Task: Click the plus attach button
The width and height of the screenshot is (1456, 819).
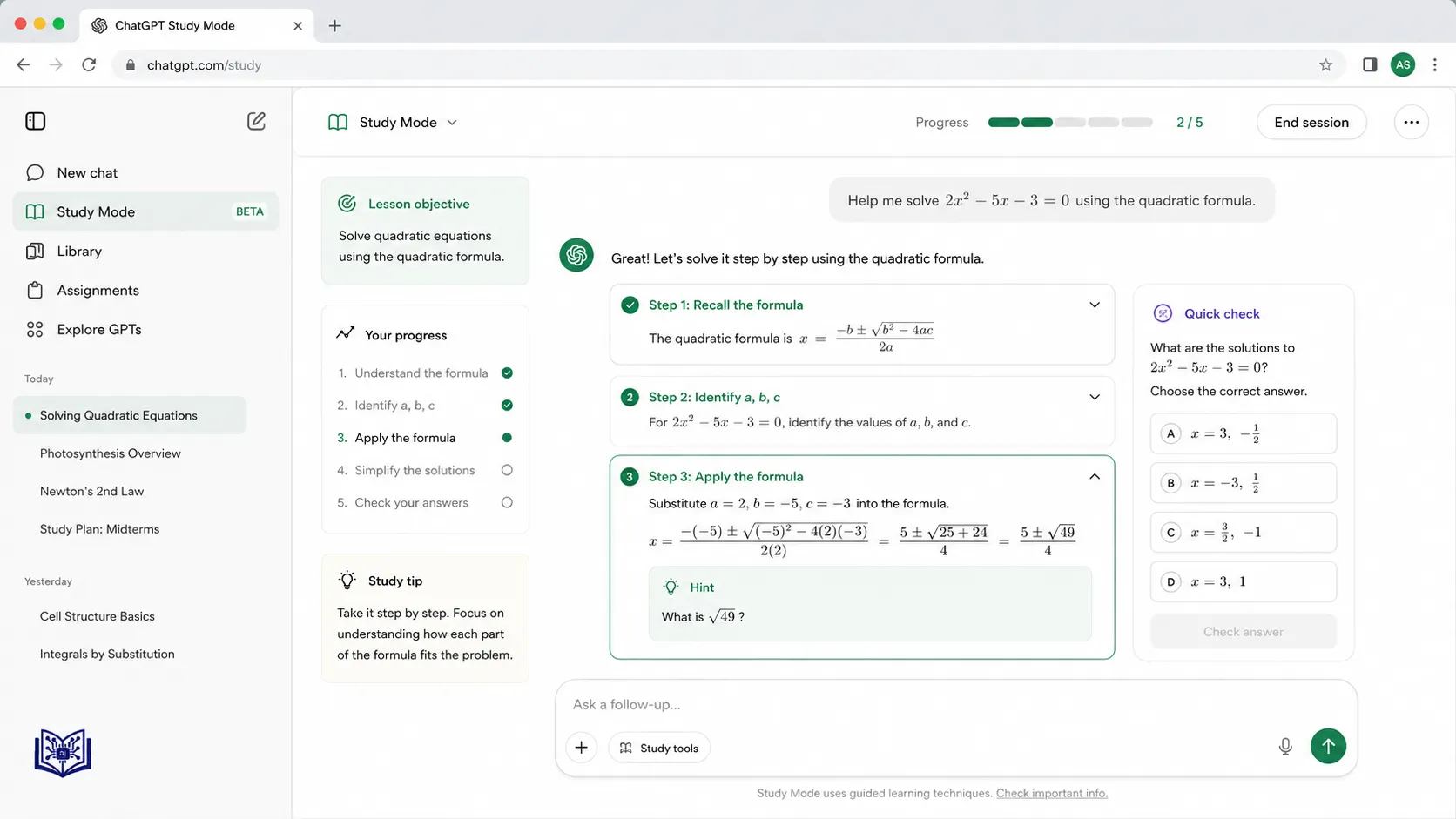Action: [x=581, y=747]
